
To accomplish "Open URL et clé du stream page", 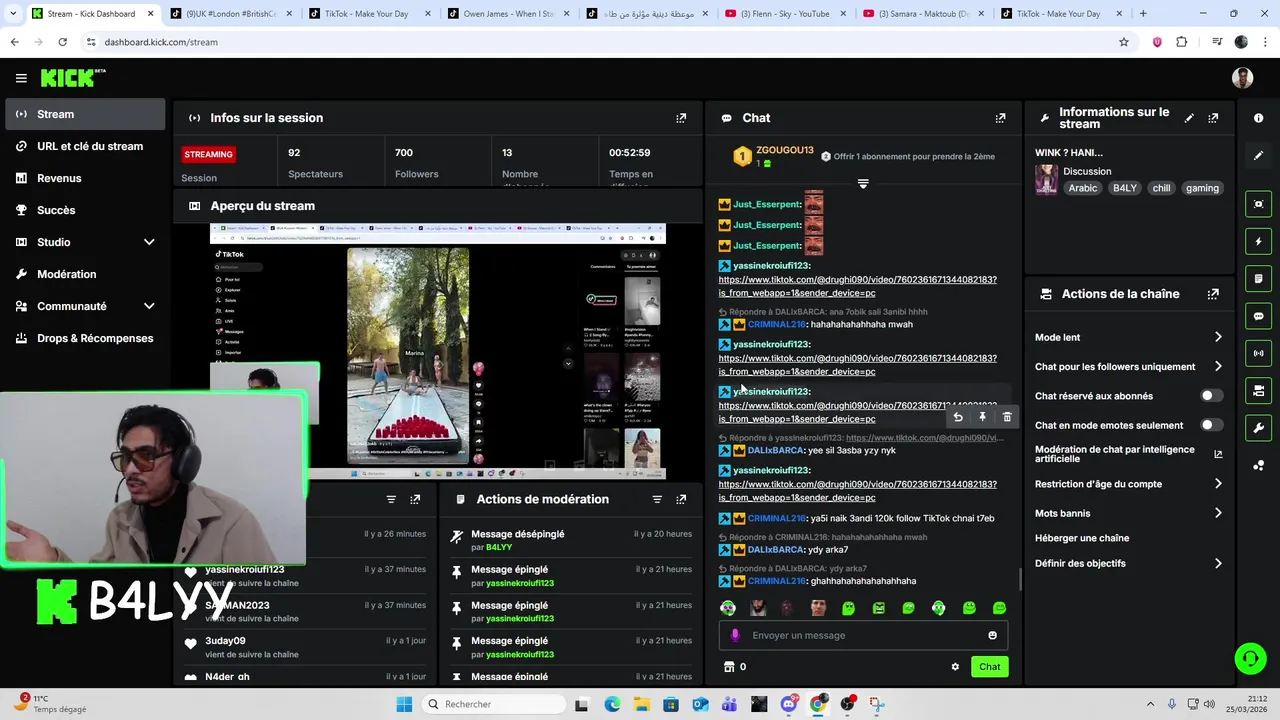I will (x=85, y=146).
